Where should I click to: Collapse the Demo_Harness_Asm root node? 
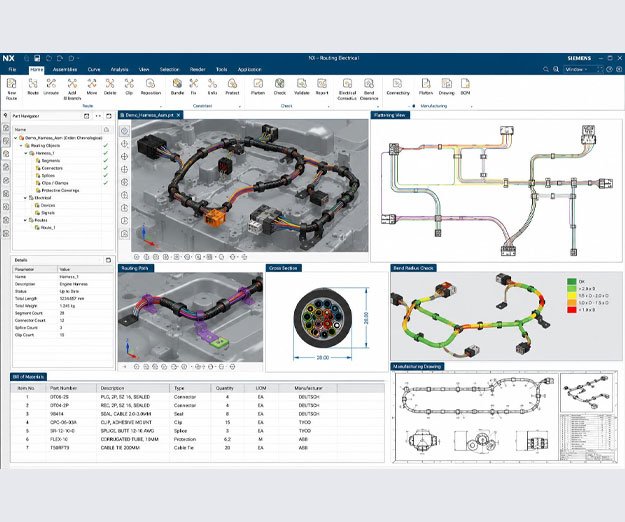click(16, 138)
